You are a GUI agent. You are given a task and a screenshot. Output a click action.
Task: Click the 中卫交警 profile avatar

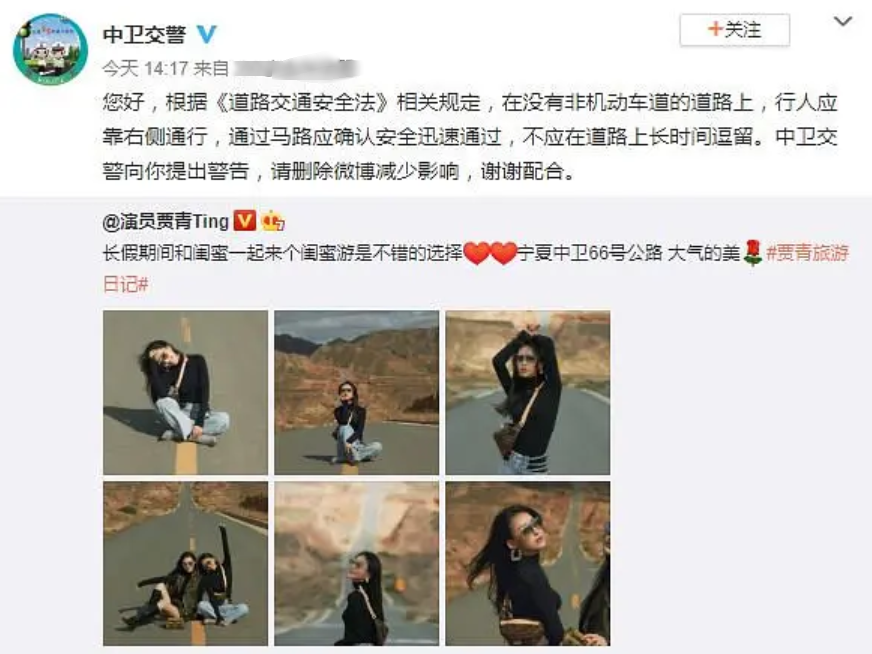pyautogui.click(x=50, y=49)
